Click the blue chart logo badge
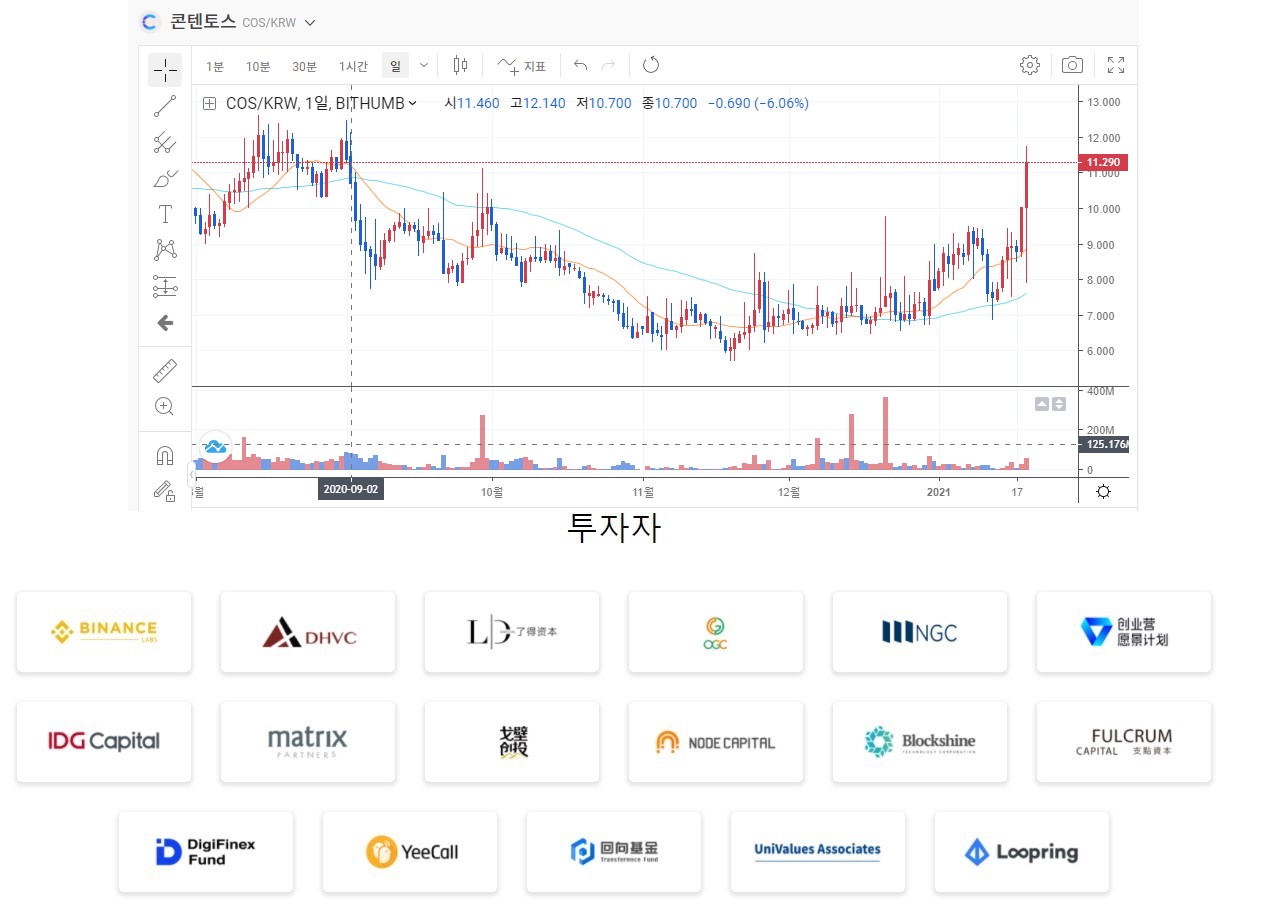The image size is (1282, 907). tap(214, 447)
